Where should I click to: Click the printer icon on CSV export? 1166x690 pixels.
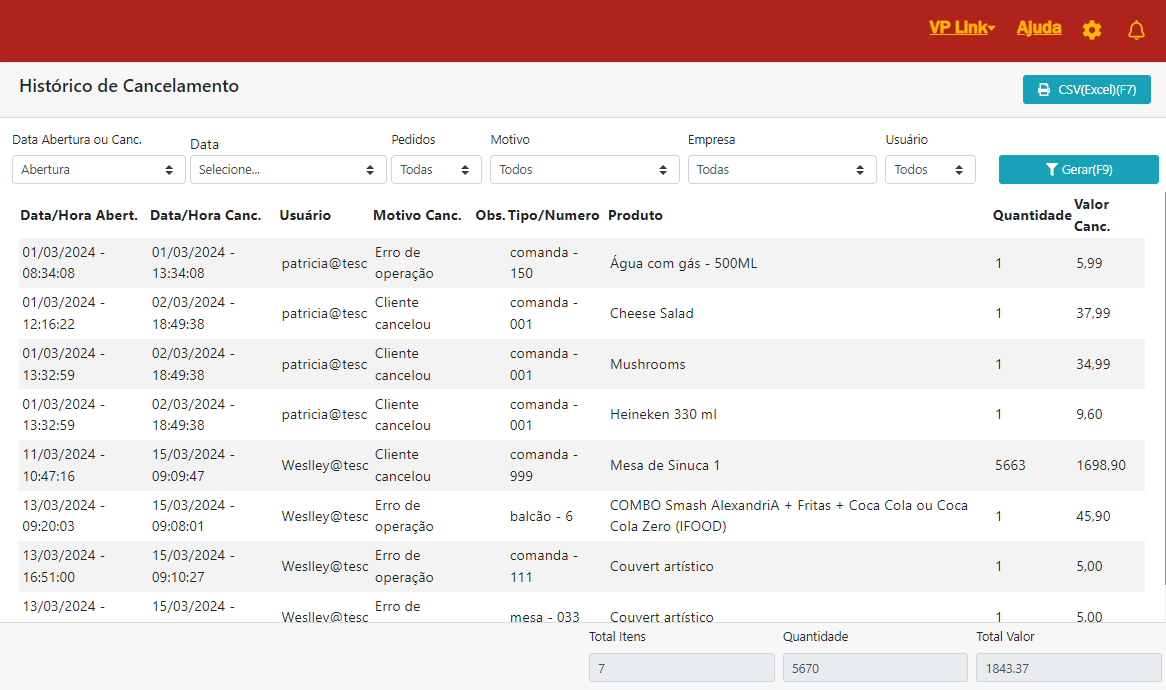[x=1044, y=89]
